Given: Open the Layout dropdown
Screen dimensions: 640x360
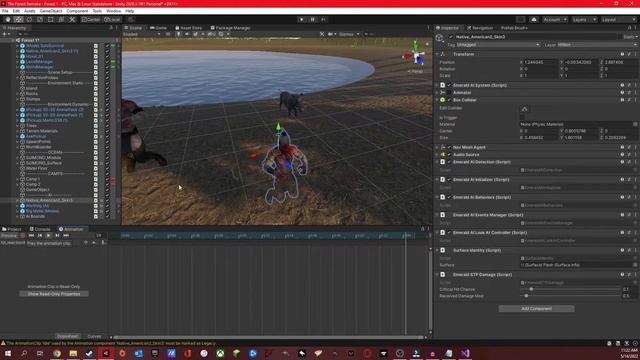Looking at the screenshot, I should point(618,19).
